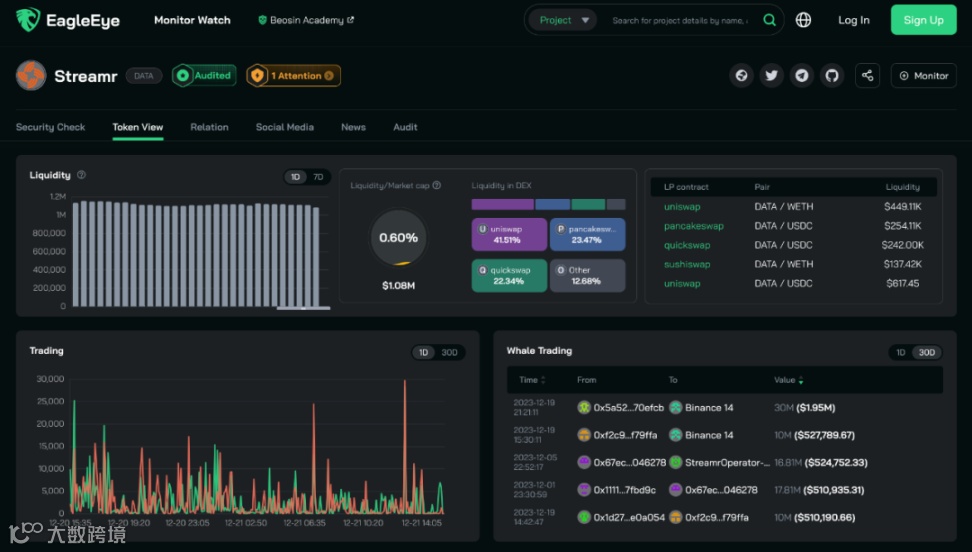Click the Sign Up button
The height and width of the screenshot is (552, 972).
923,20
